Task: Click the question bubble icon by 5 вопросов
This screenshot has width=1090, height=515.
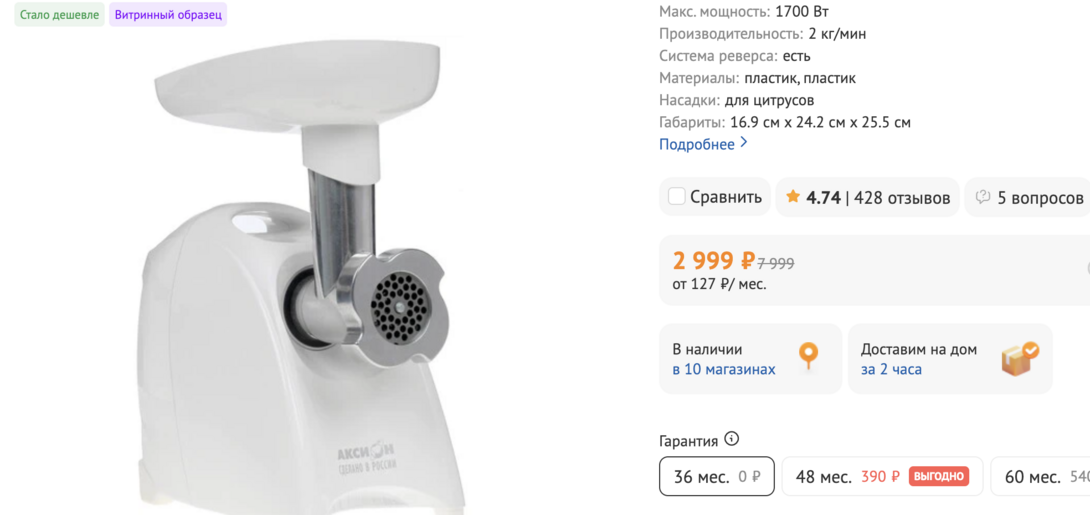Action: point(982,197)
